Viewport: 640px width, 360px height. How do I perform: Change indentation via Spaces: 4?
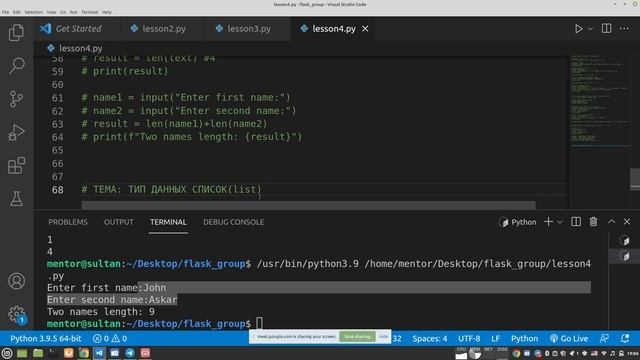[x=429, y=339]
